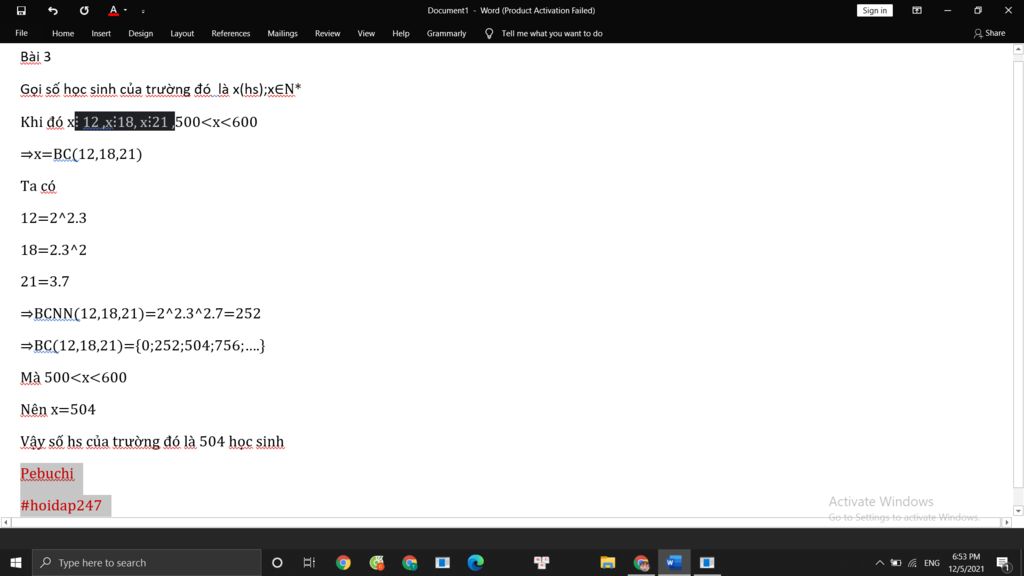Click the red 'Pebuchi' text
The image size is (1024, 576).
click(47, 473)
